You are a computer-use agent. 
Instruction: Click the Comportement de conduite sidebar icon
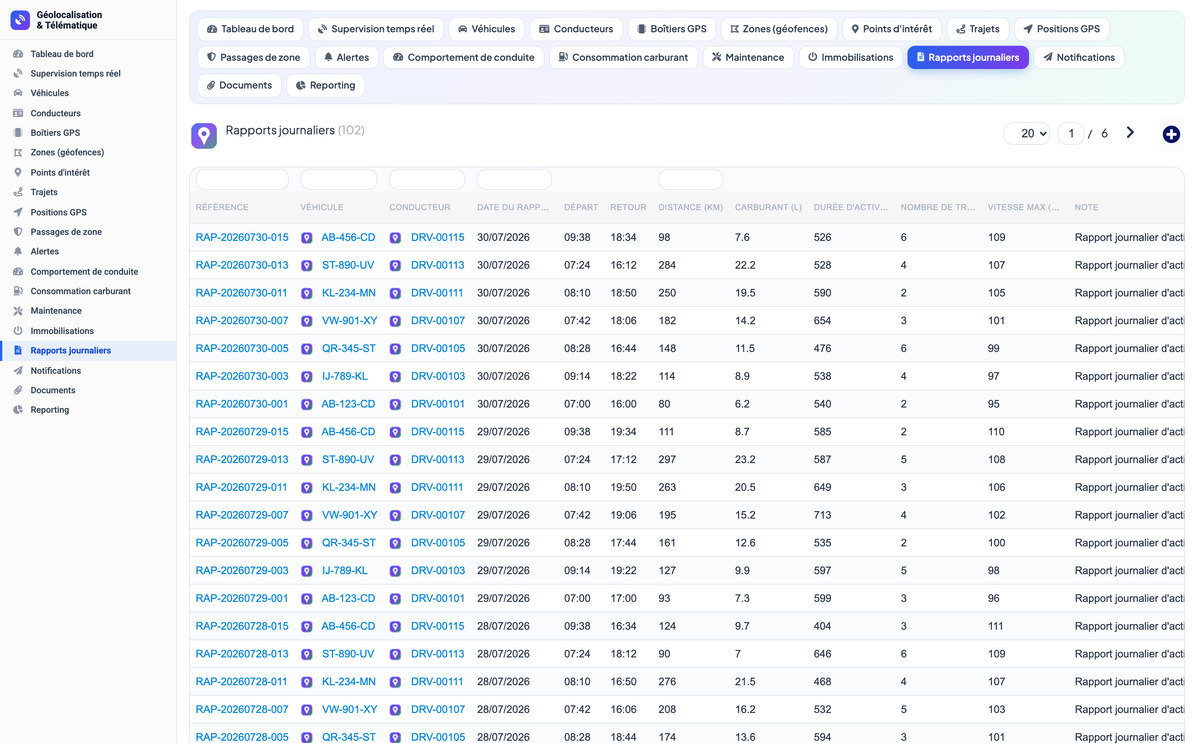(x=18, y=271)
